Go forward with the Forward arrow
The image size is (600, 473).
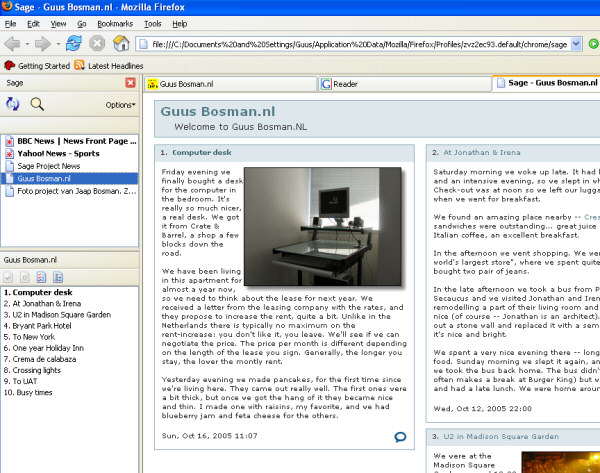pyautogui.click(x=42, y=44)
